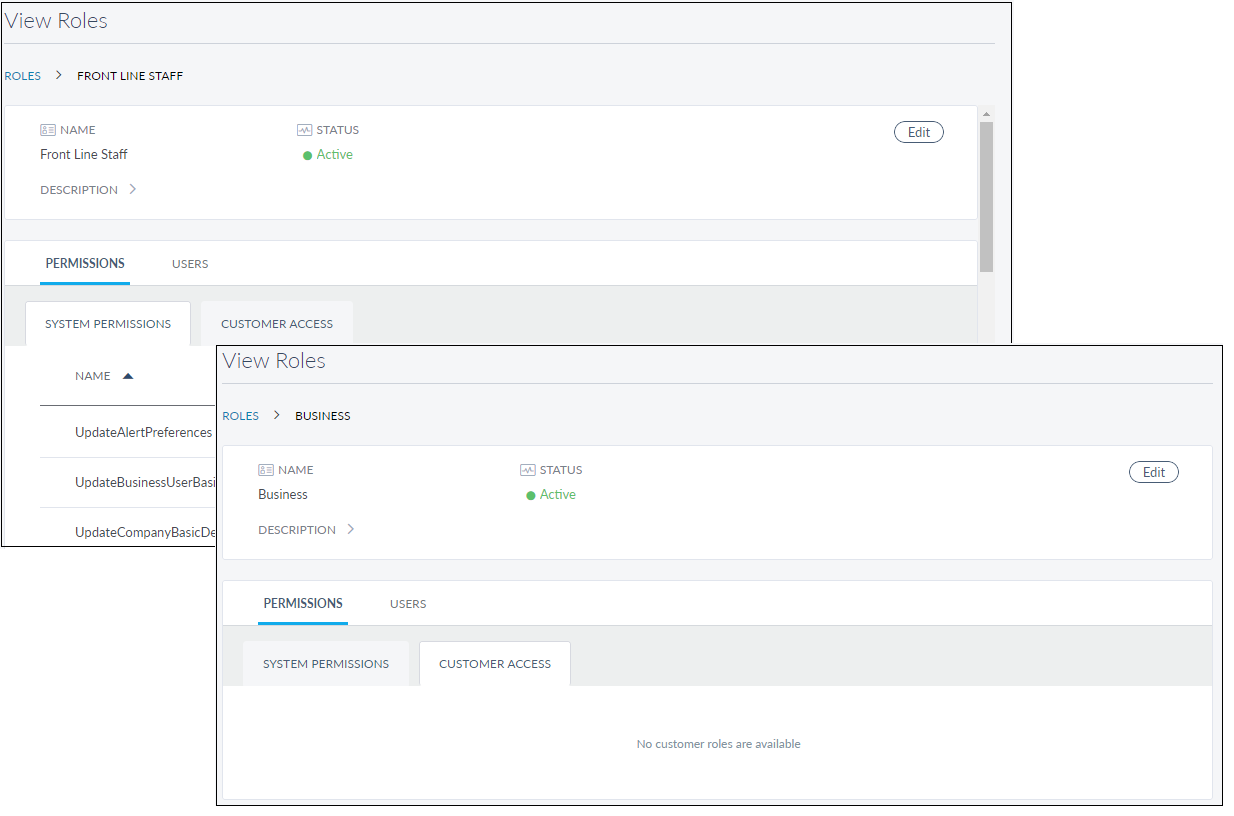Click breadcrumb chevron before FRONT LINE STAFF
The height and width of the screenshot is (816, 1234).
click(59, 76)
